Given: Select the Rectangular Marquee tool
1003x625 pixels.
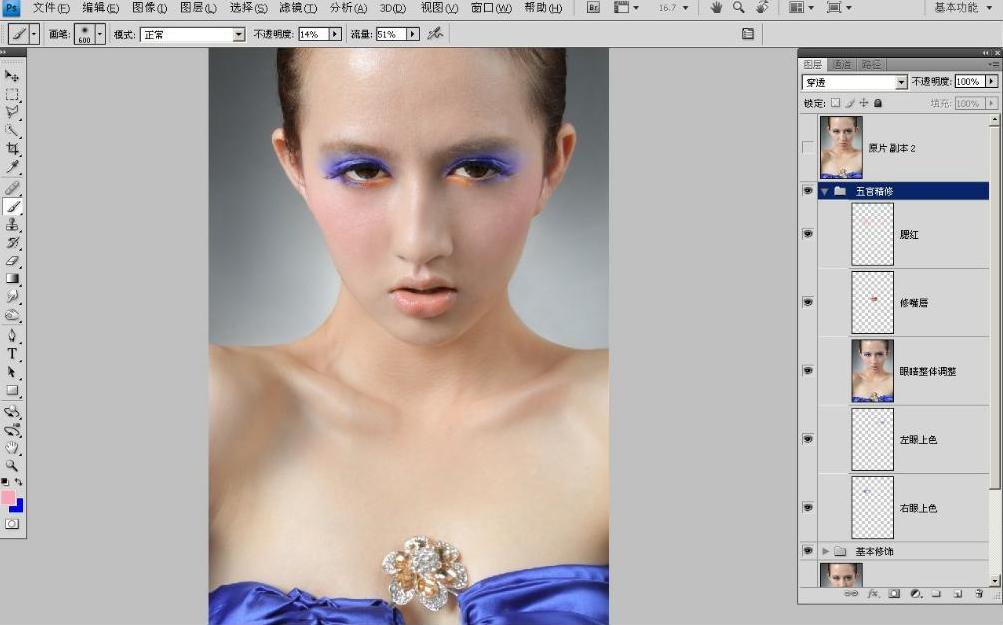Looking at the screenshot, I should 12,95.
